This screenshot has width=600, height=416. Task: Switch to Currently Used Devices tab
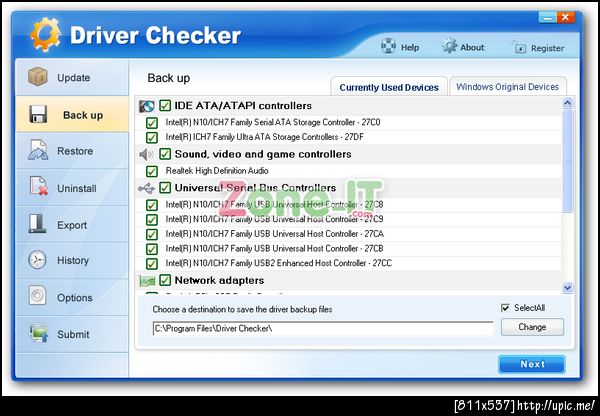(389, 87)
